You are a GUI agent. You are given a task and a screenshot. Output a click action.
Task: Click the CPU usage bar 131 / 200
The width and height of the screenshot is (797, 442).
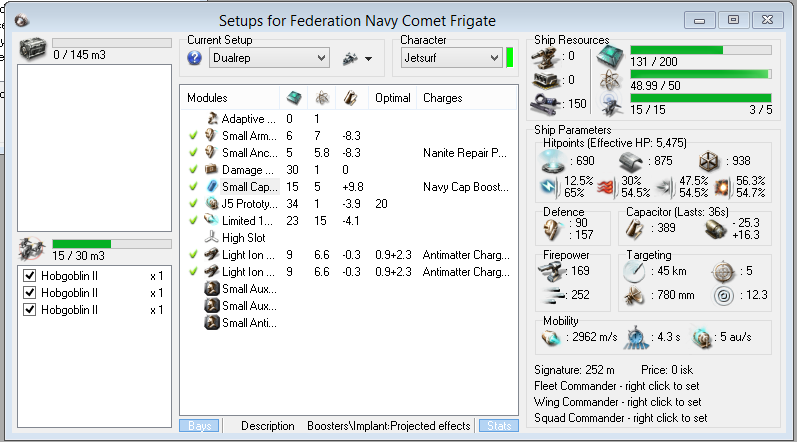[x=701, y=50]
